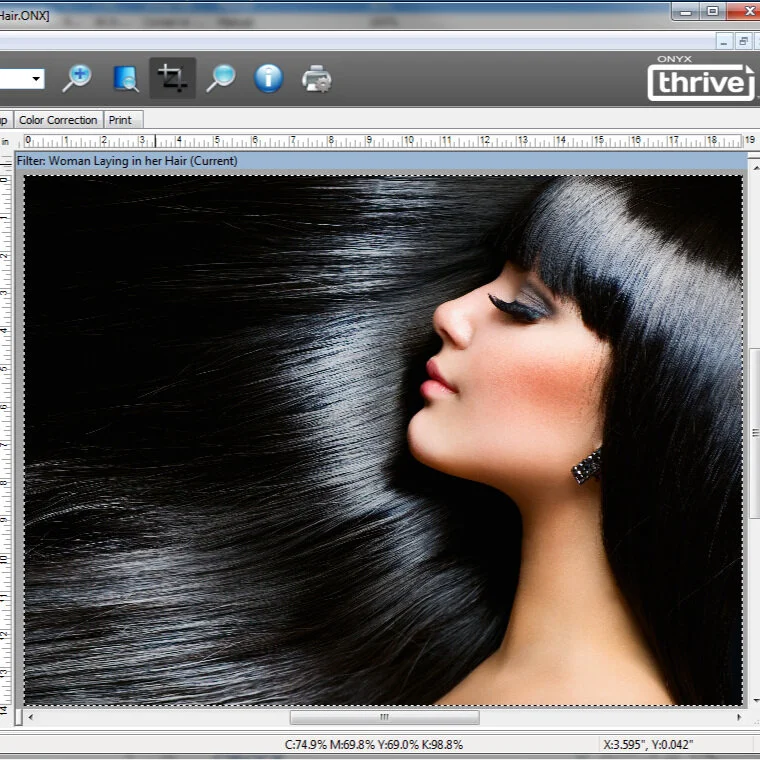The width and height of the screenshot is (760, 760).
Task: Click the horizontal scrollbar left arrow
Action: 31,717
